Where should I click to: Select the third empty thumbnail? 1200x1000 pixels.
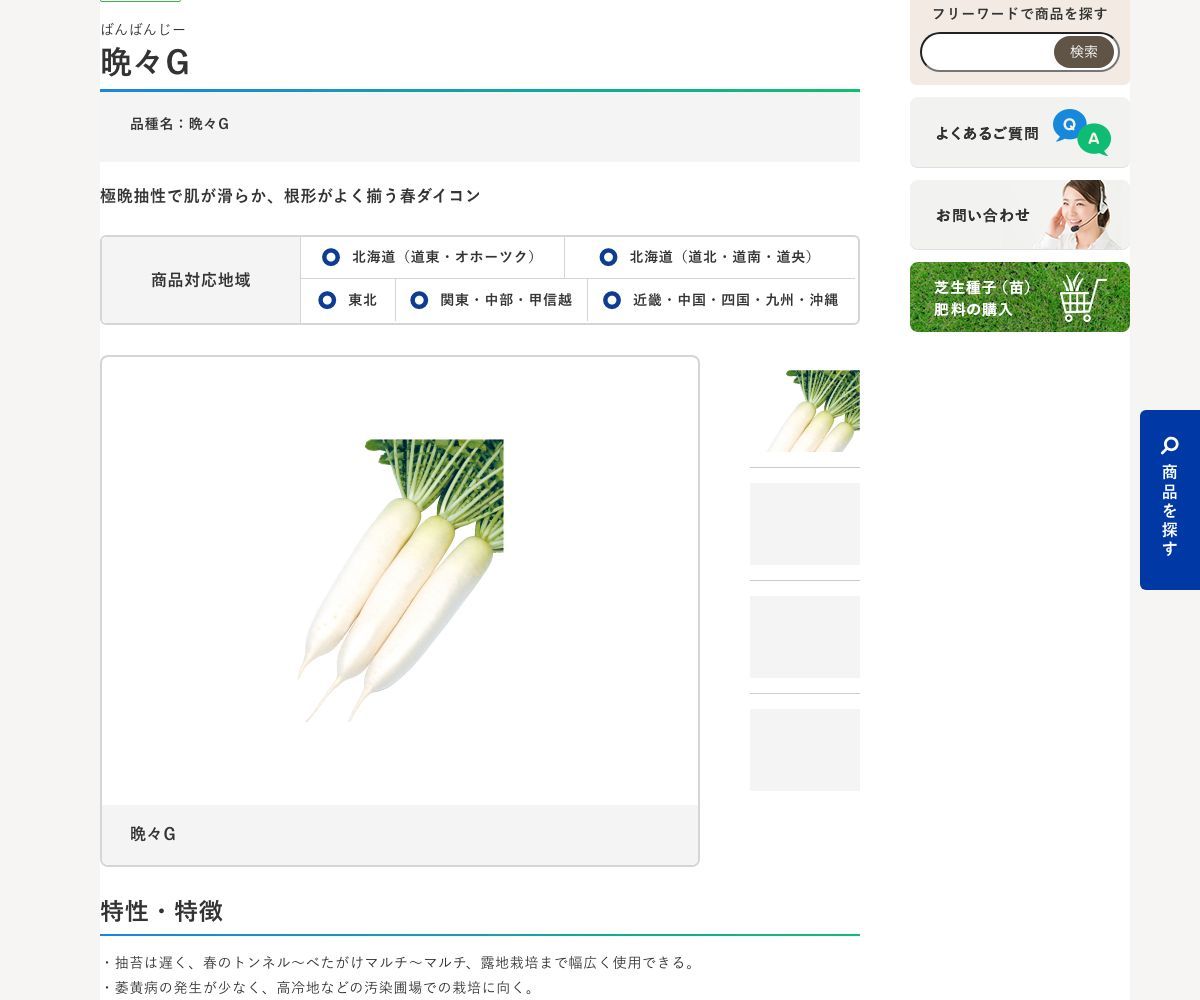[805, 637]
